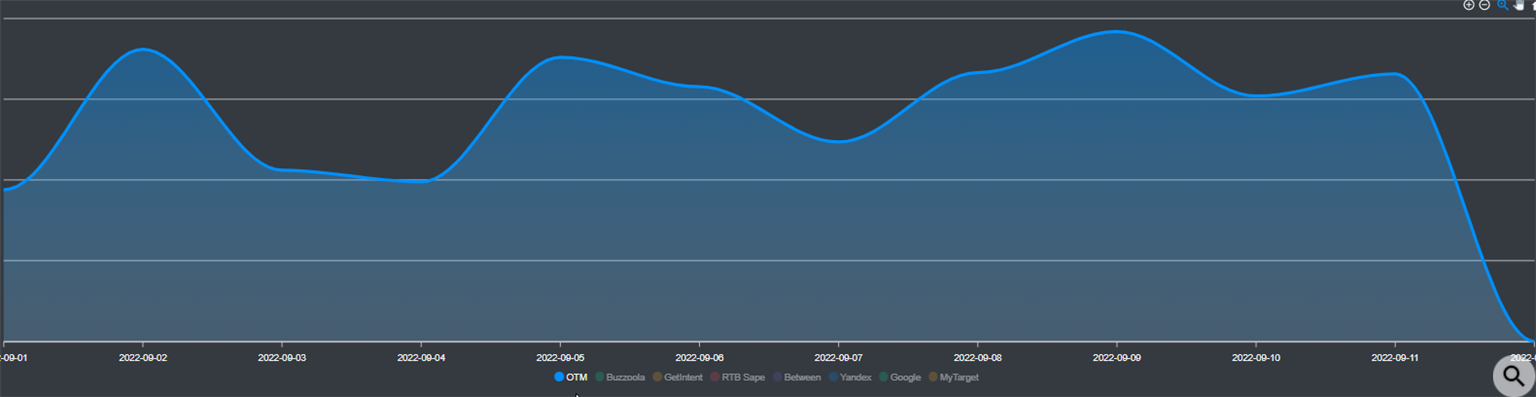Viewport: 1536px width, 397px height.
Task: Toggle the Buzzoola series in legend
Action: [x=620, y=377]
